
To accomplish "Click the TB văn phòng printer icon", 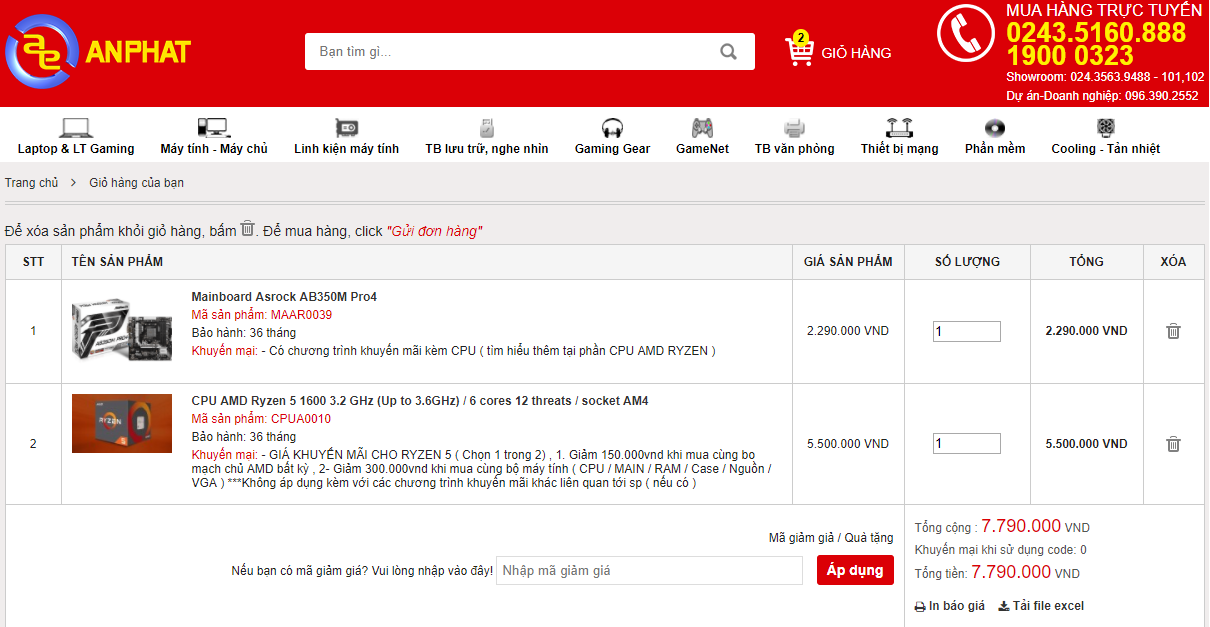I will click(794, 128).
